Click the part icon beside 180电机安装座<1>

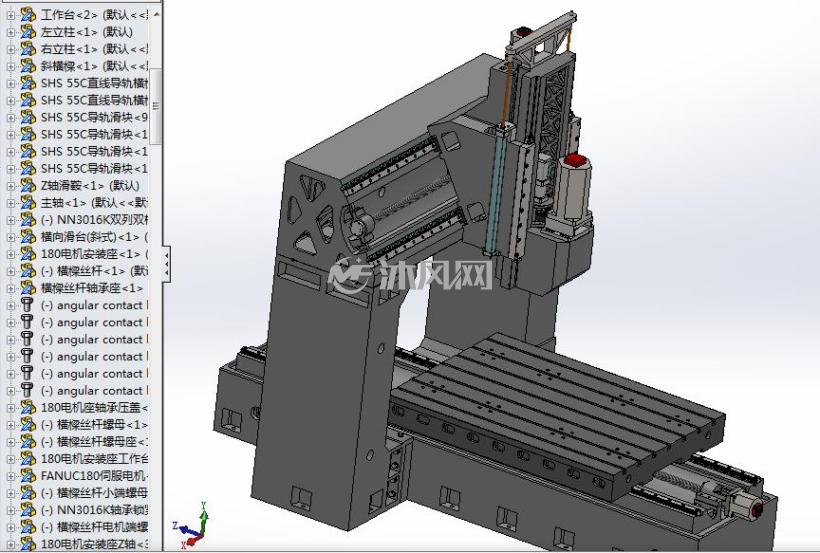pyautogui.click(x=28, y=254)
